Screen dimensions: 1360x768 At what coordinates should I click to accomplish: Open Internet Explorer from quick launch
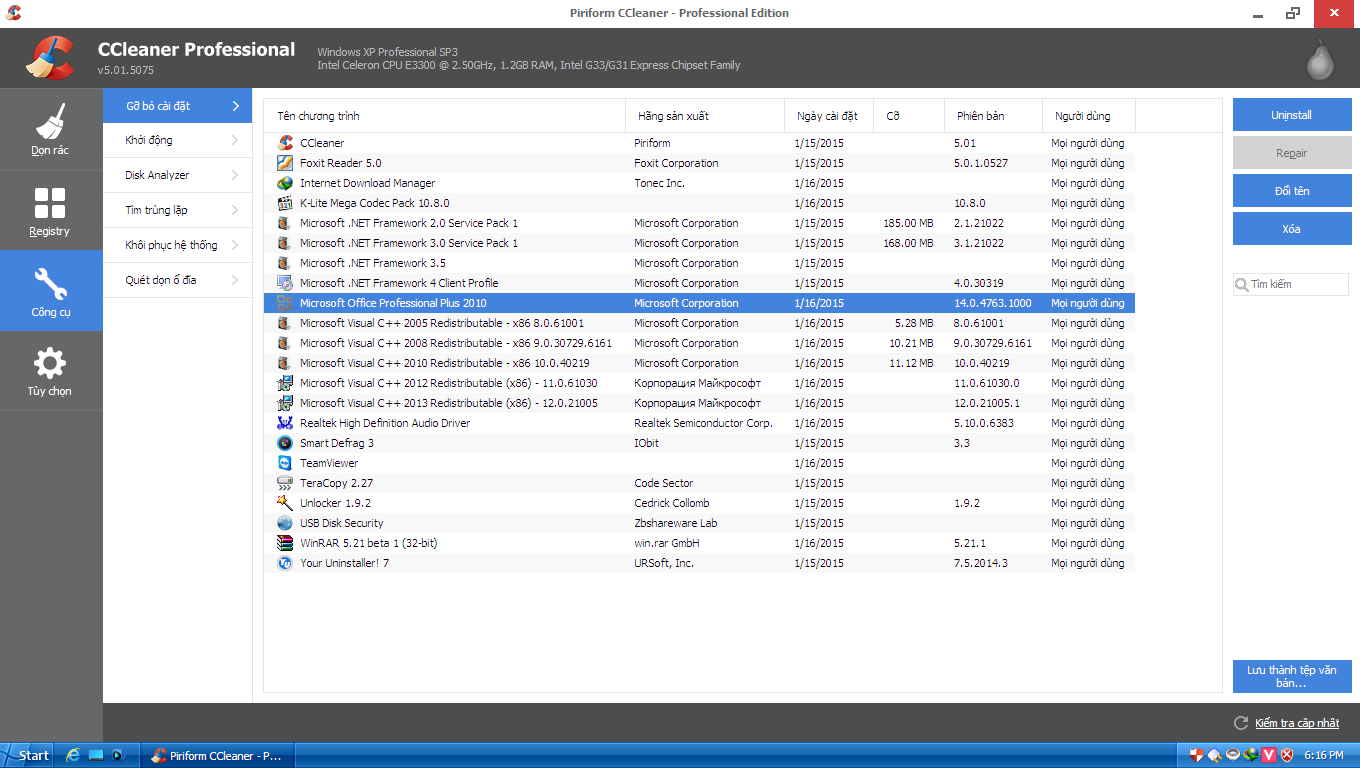point(72,755)
